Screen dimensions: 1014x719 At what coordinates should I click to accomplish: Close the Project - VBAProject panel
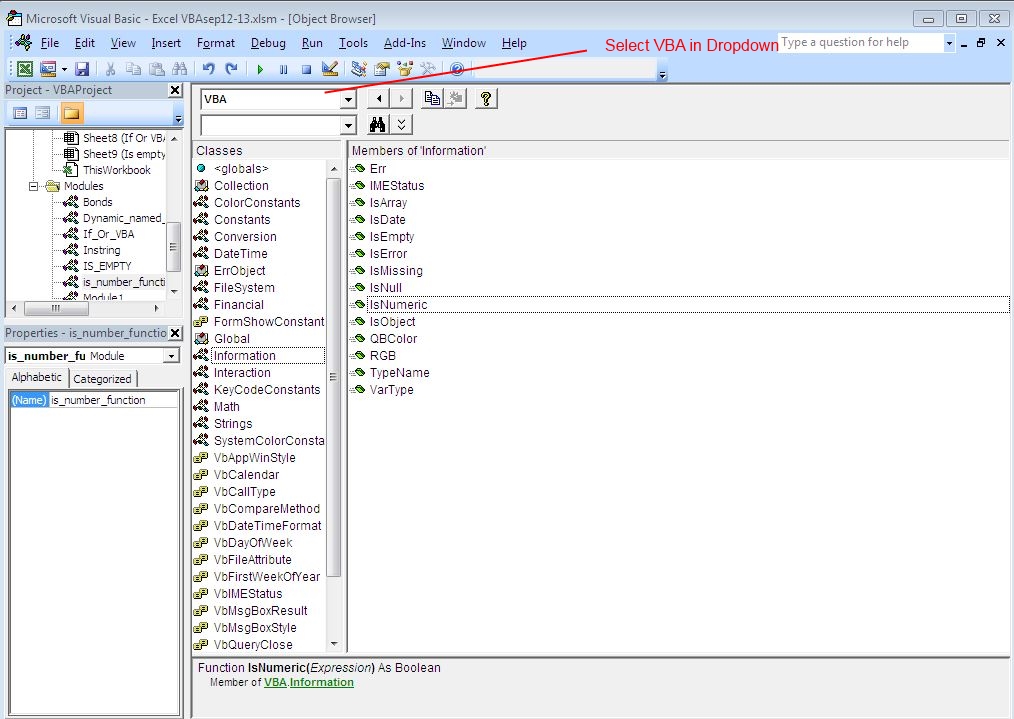pyautogui.click(x=175, y=90)
